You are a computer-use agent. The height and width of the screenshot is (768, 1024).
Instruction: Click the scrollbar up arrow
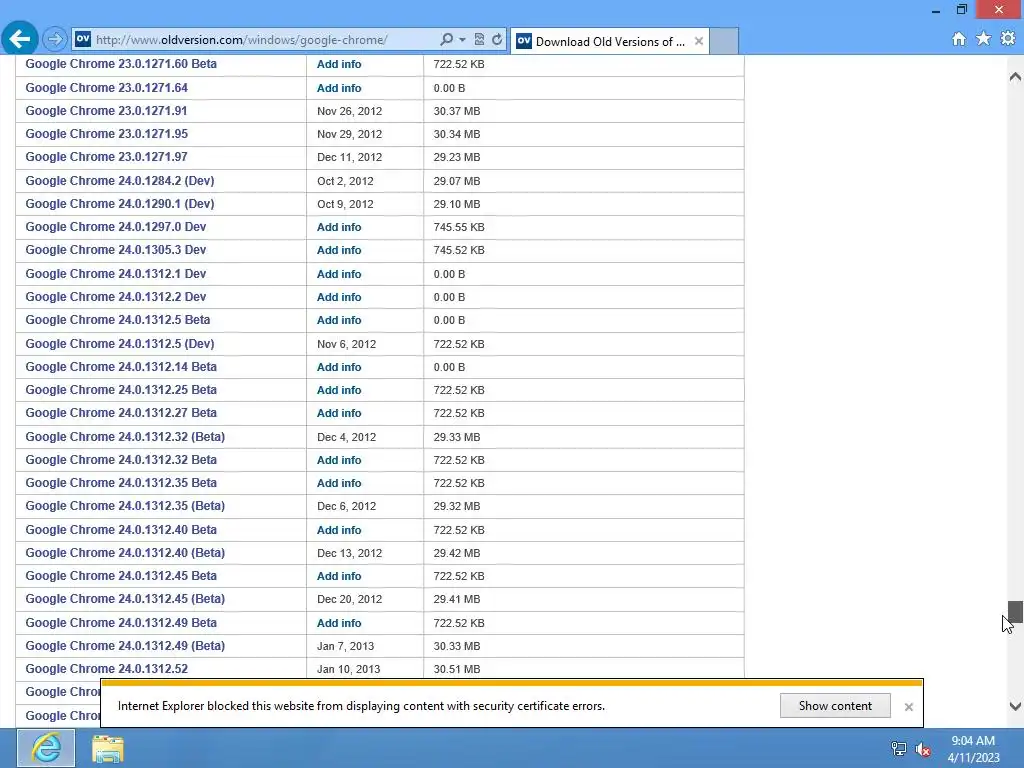pyautogui.click(x=1015, y=76)
